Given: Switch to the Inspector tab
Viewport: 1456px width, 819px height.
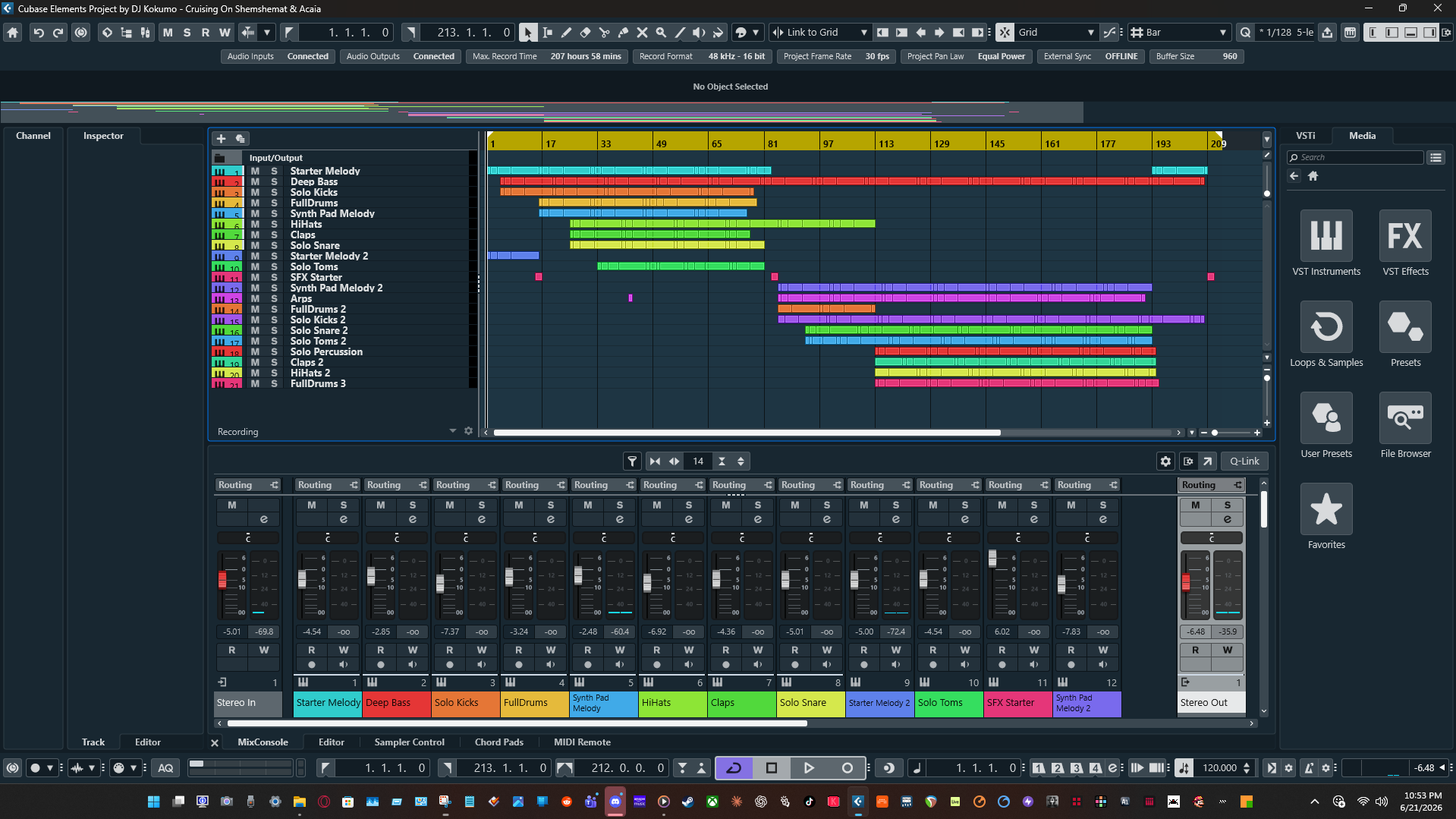Looking at the screenshot, I should coord(103,136).
